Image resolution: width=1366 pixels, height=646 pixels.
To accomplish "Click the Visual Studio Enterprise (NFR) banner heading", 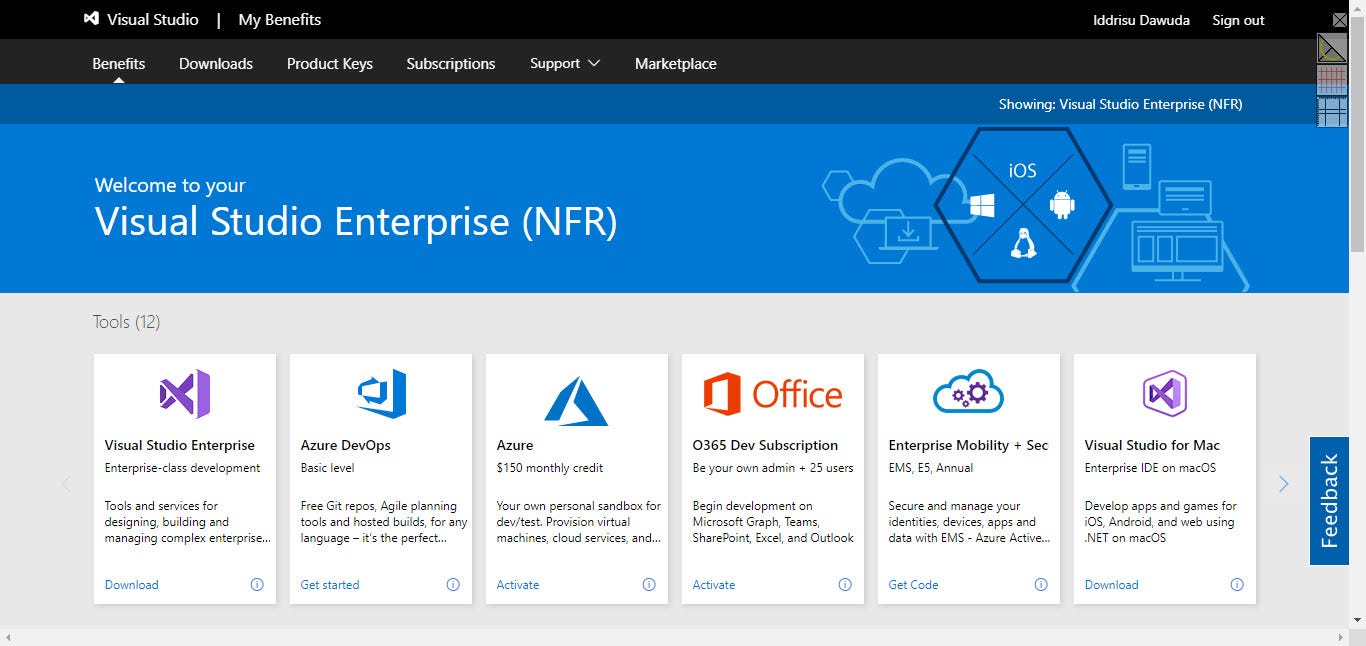I will point(356,222).
